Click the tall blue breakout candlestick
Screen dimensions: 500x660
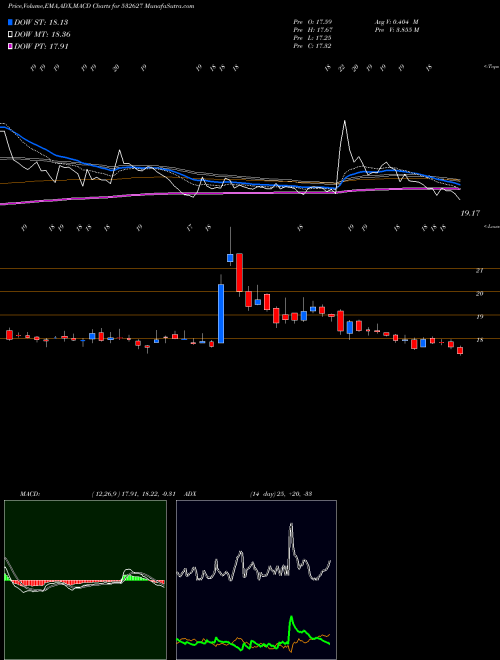[221, 313]
